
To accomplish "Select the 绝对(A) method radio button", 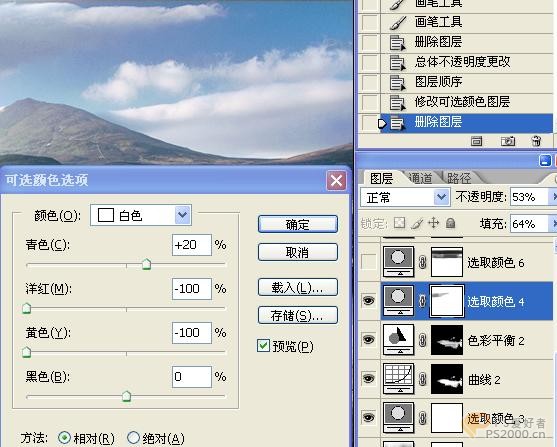I will 133,438.
